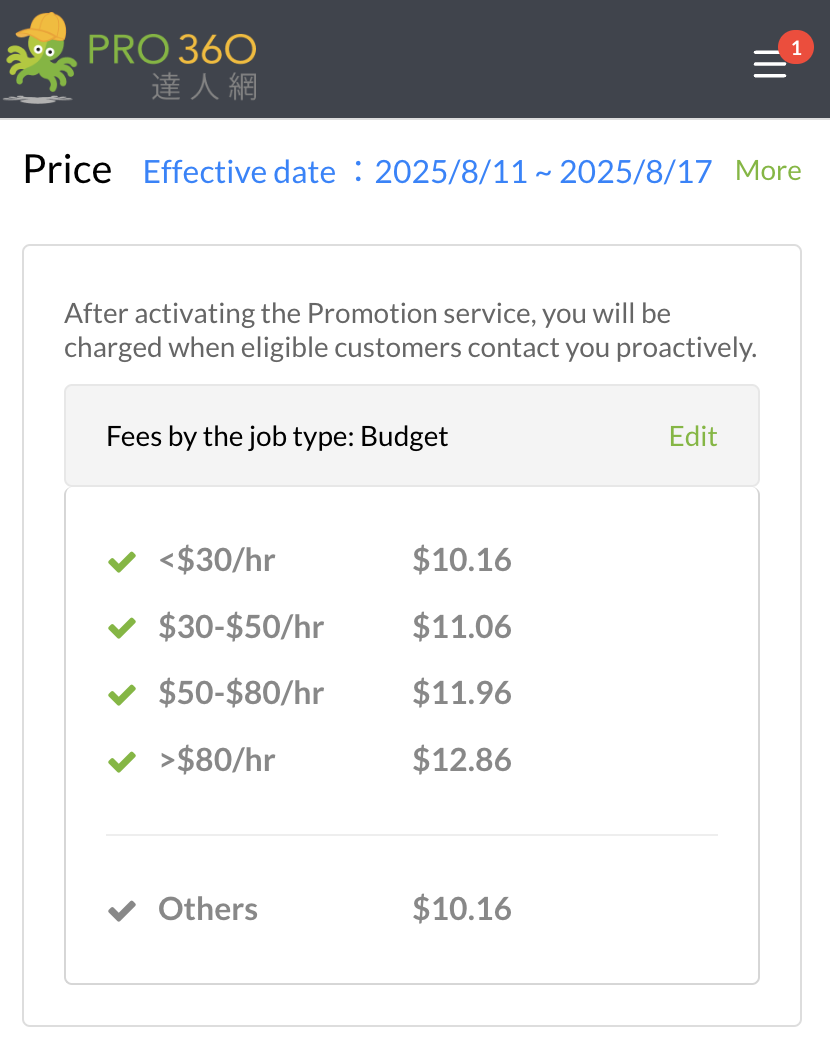Click the Edit link for fees
Image resolution: width=830 pixels, height=1048 pixels.
pyautogui.click(x=693, y=437)
